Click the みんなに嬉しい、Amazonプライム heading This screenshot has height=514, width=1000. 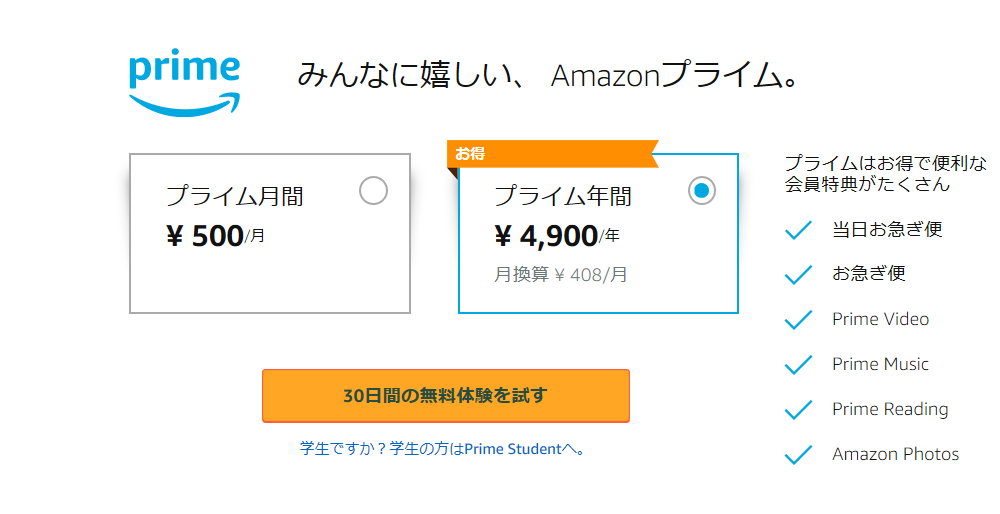coord(548,76)
